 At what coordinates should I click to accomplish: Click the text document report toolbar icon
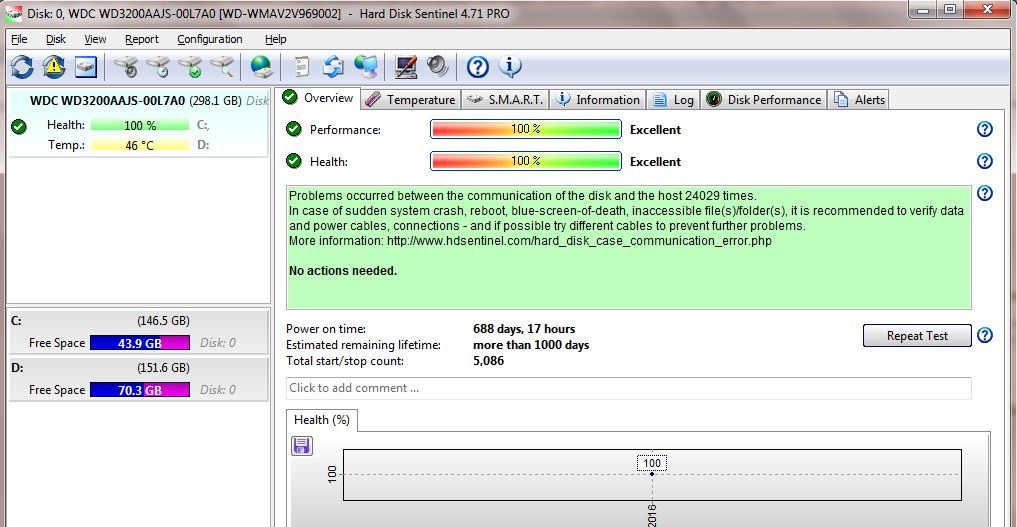pyautogui.click(x=301, y=67)
